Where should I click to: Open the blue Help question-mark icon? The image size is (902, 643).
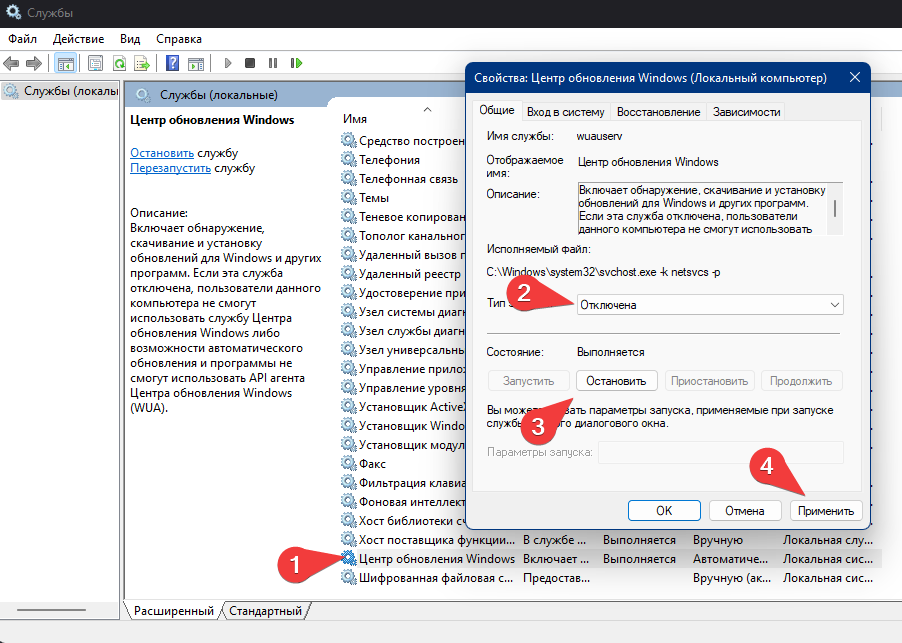click(x=172, y=63)
